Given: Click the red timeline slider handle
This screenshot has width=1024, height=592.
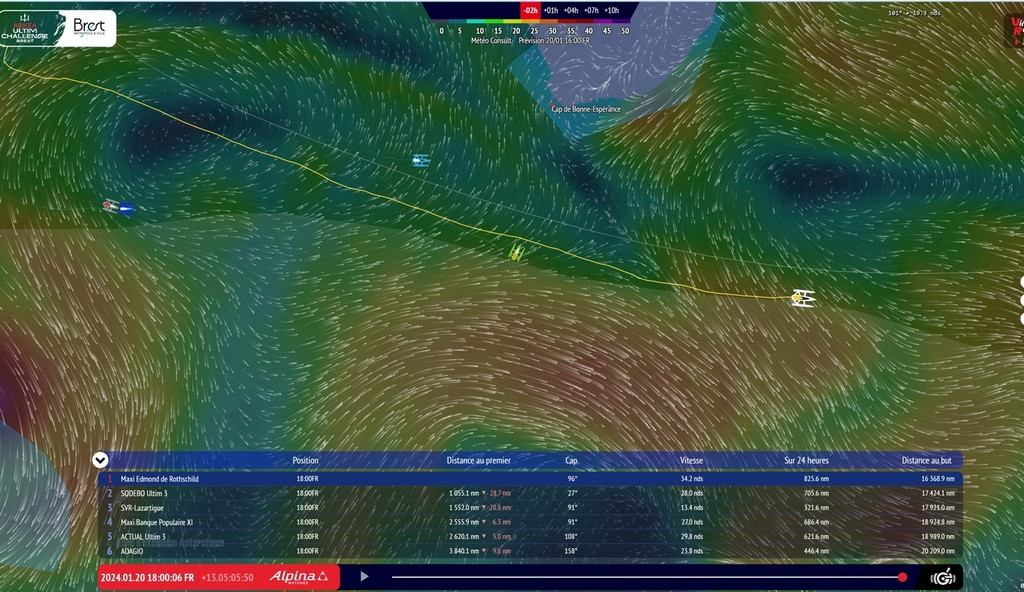Looking at the screenshot, I should pos(903,577).
